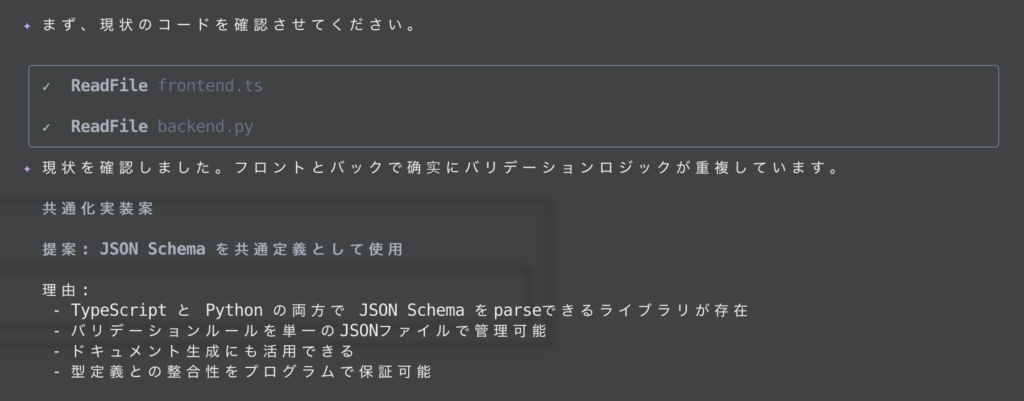Select the ドキュメント生成にも活用できる bullet
This screenshot has width=1024, height=401.
click(204, 351)
